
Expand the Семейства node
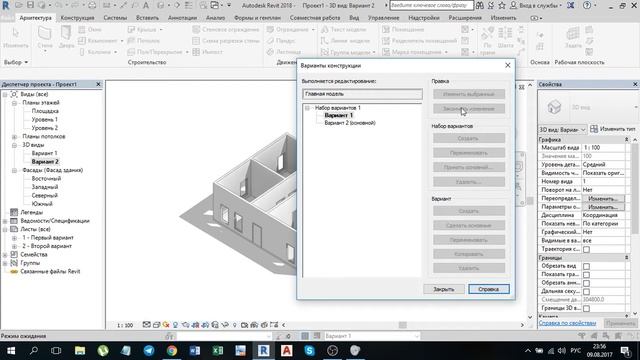point(5,255)
